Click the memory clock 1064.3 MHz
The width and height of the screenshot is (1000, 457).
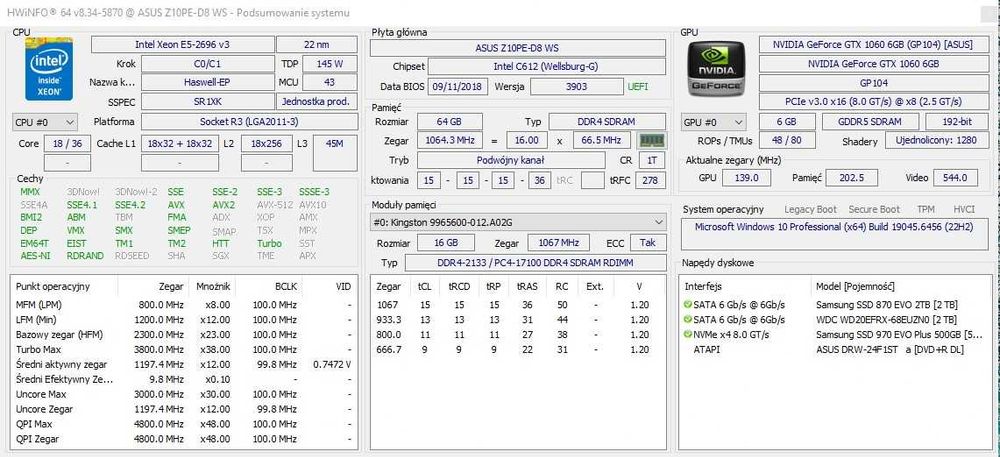[x=450, y=140]
